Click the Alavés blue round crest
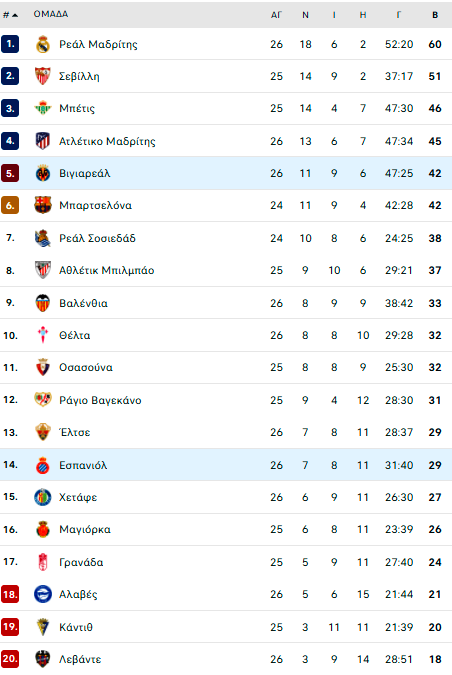 pos(43,594)
